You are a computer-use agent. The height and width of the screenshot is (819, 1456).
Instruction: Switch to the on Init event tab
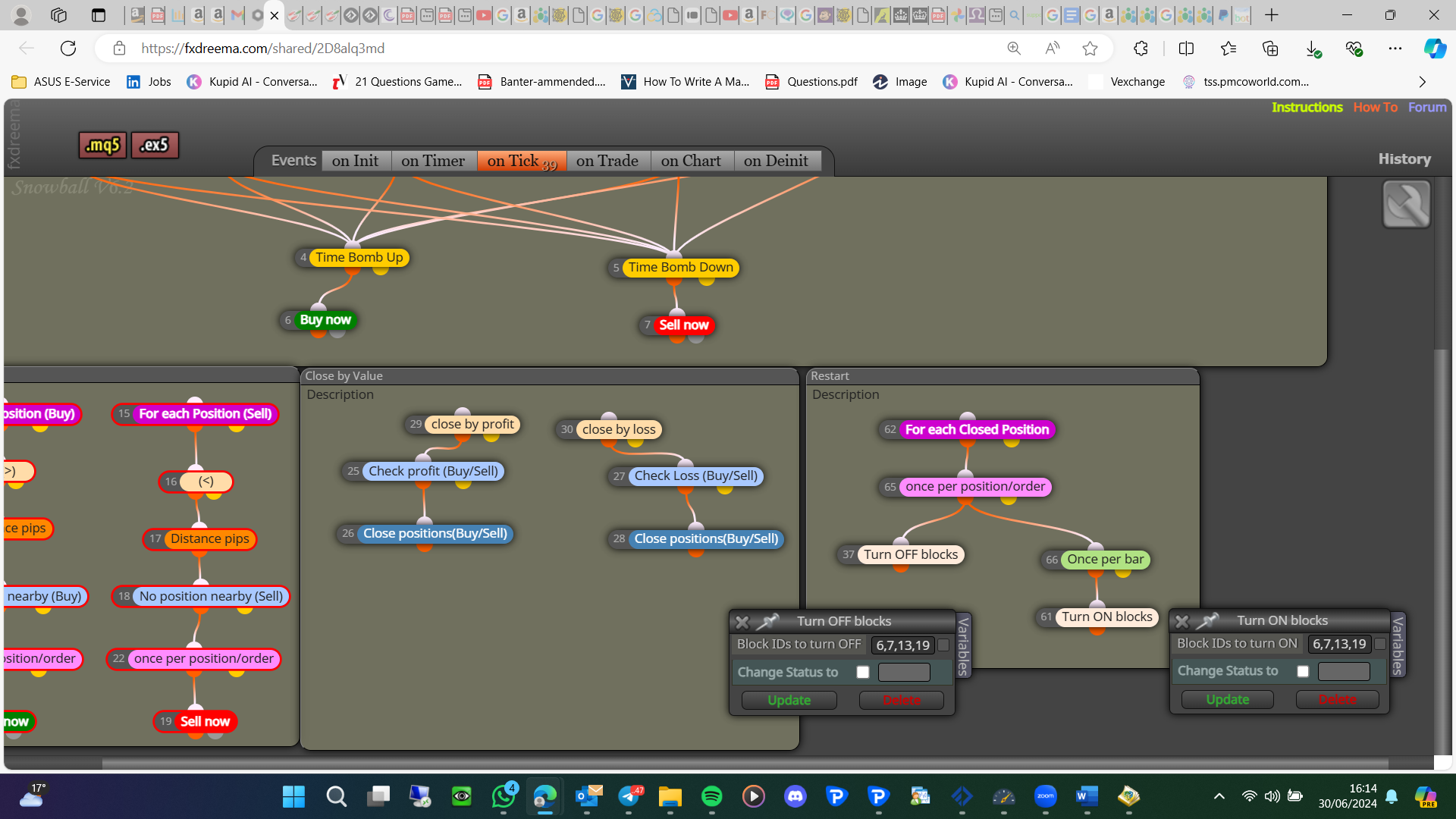(355, 161)
